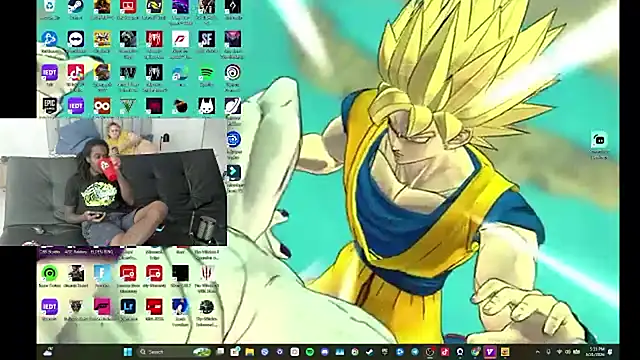Image resolution: width=640 pixels, height=360 pixels.
Task: Open the blue share-arrows desktop icon
Action: (49, 39)
